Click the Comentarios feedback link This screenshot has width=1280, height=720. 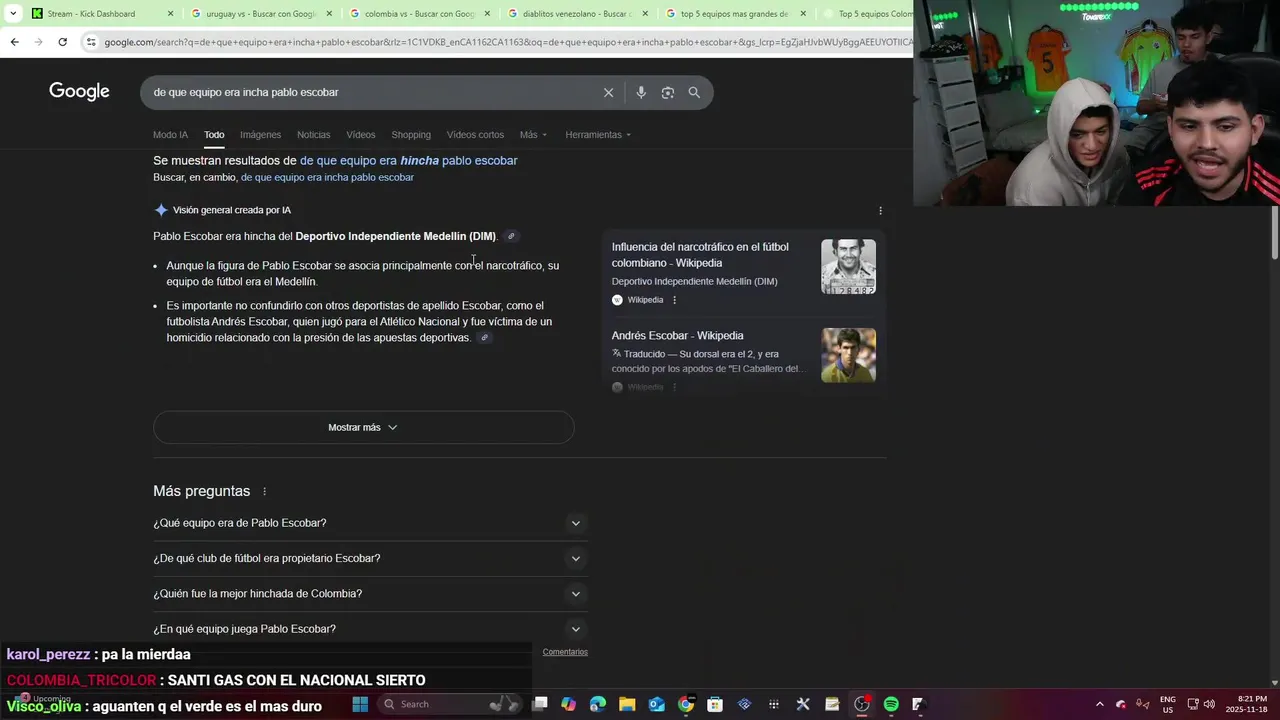pos(565,652)
